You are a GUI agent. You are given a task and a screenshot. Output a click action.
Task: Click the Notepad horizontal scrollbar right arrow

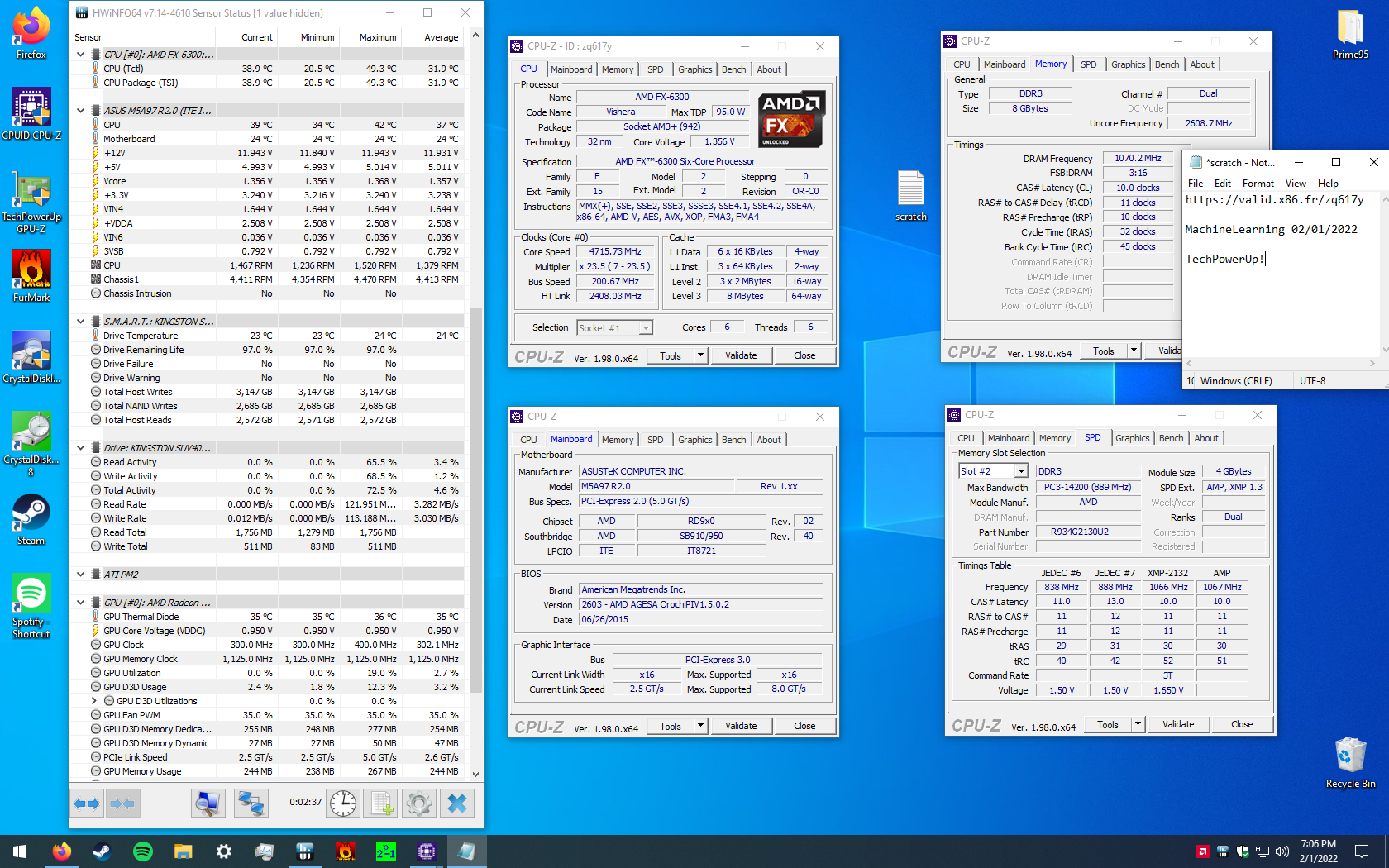coord(1372,363)
